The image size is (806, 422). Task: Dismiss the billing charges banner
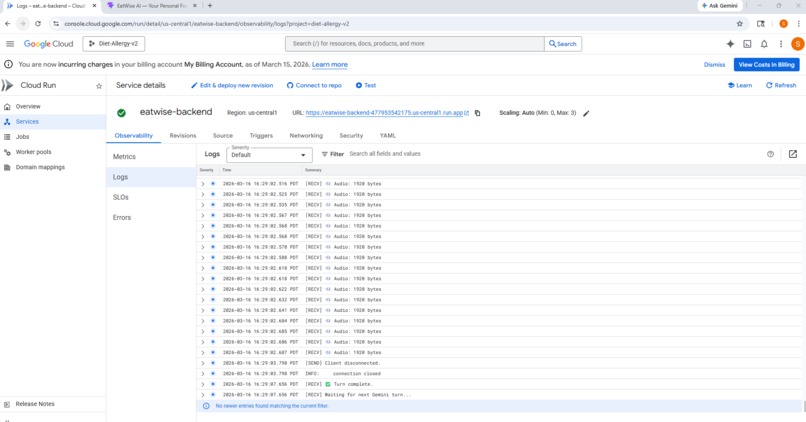(714, 65)
